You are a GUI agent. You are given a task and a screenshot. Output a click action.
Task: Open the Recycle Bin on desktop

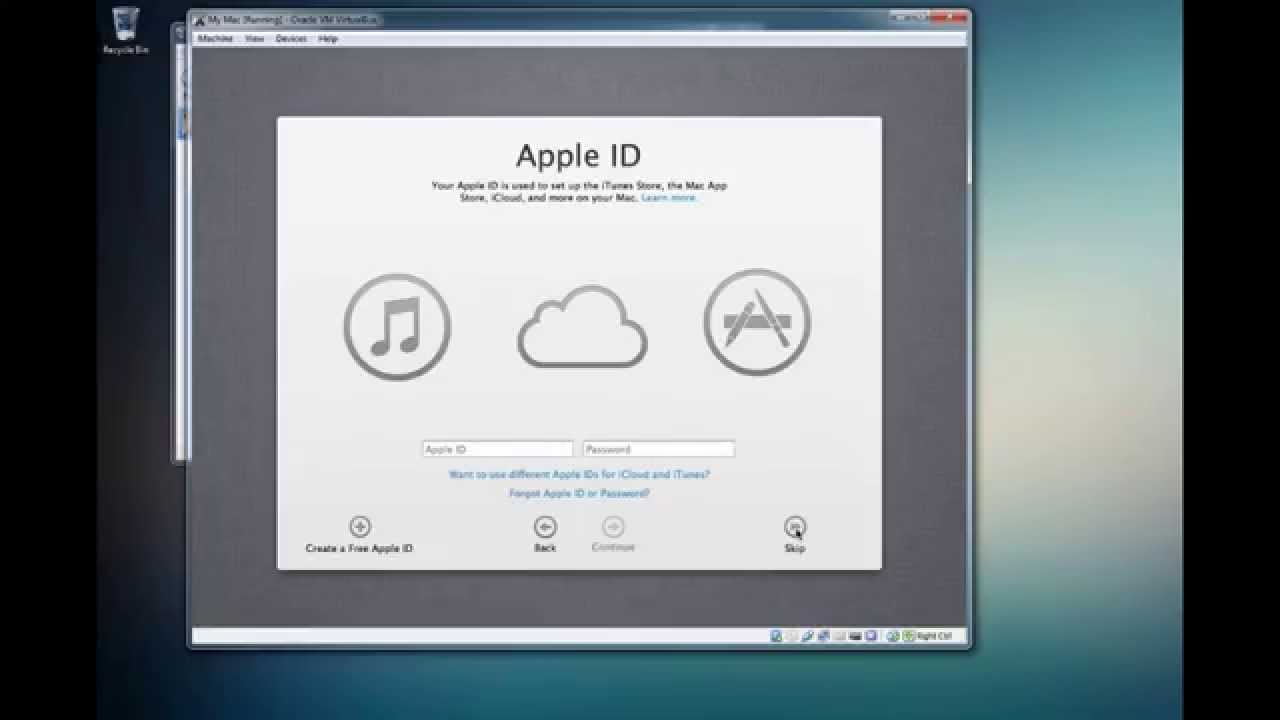tap(126, 30)
